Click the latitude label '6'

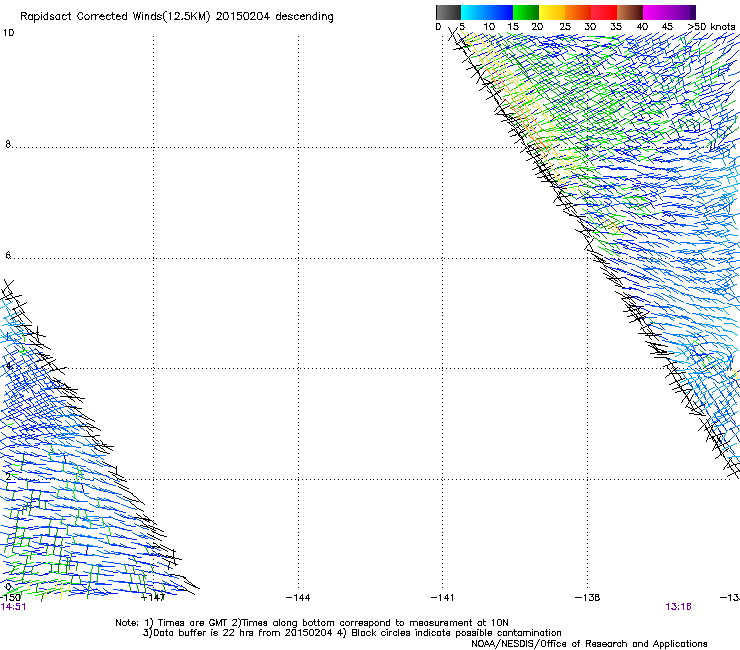pyautogui.click(x=8, y=255)
